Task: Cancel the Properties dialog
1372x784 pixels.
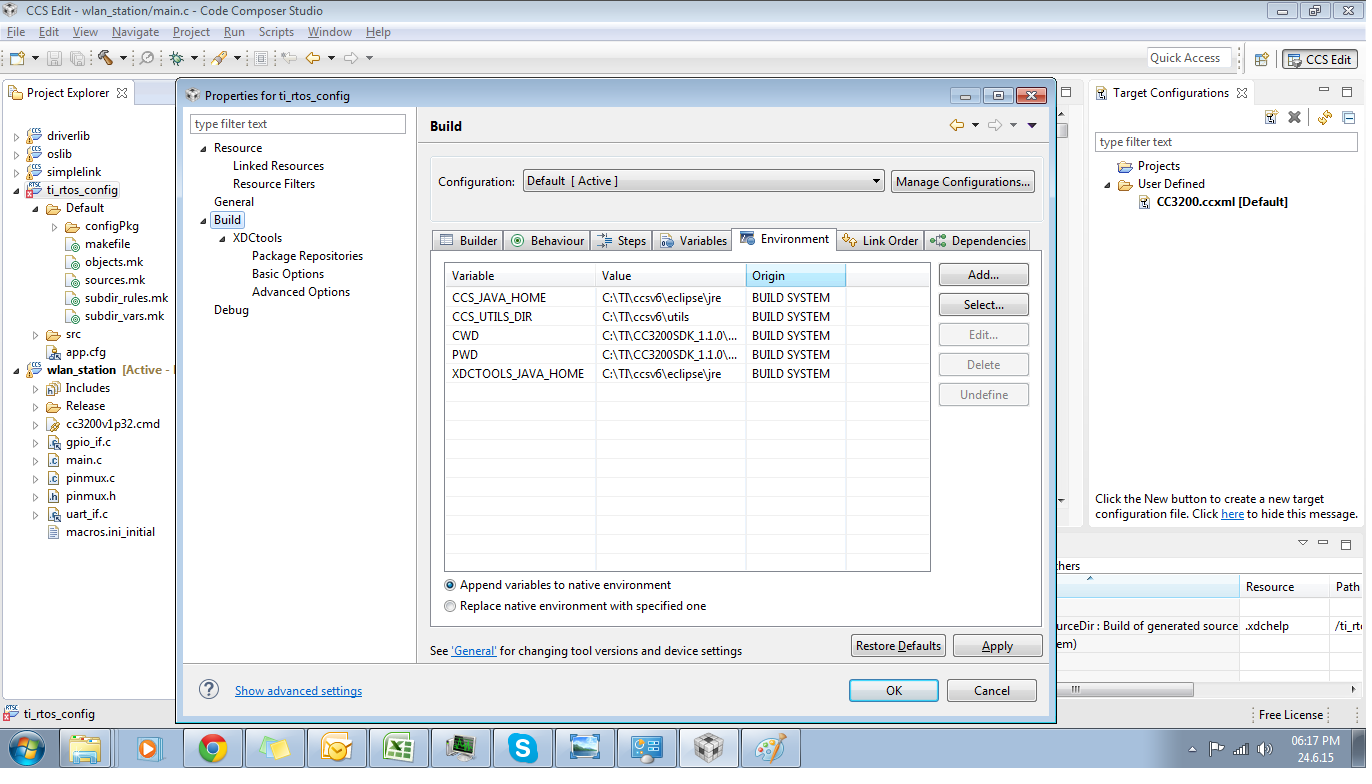Action: (991, 690)
